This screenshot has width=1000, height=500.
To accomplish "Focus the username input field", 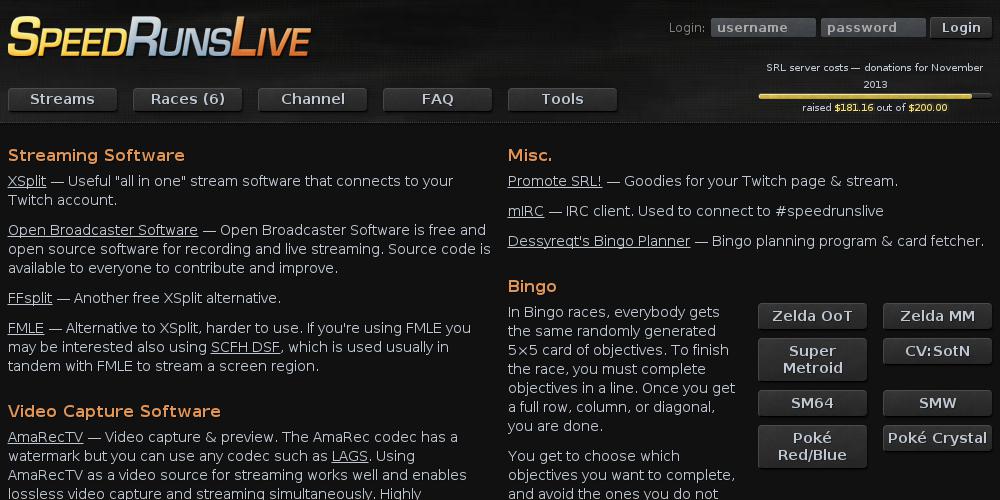I will click(x=763, y=27).
